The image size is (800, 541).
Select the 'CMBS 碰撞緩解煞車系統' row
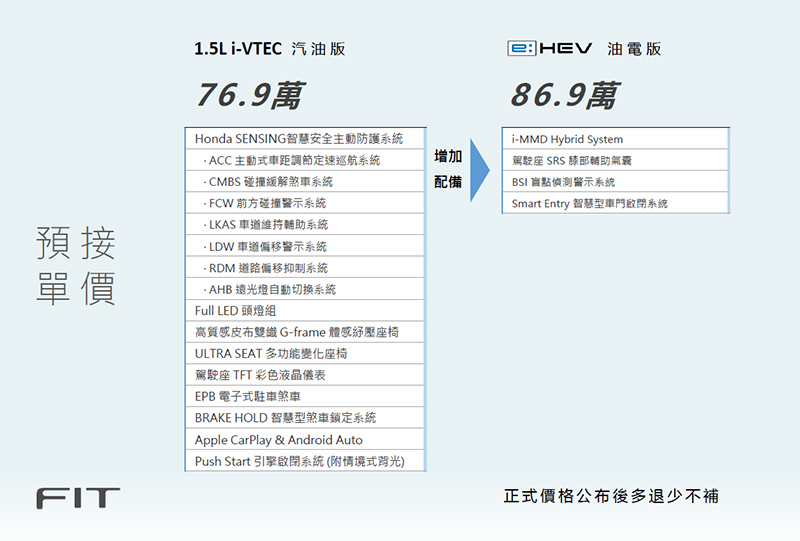tap(305, 182)
